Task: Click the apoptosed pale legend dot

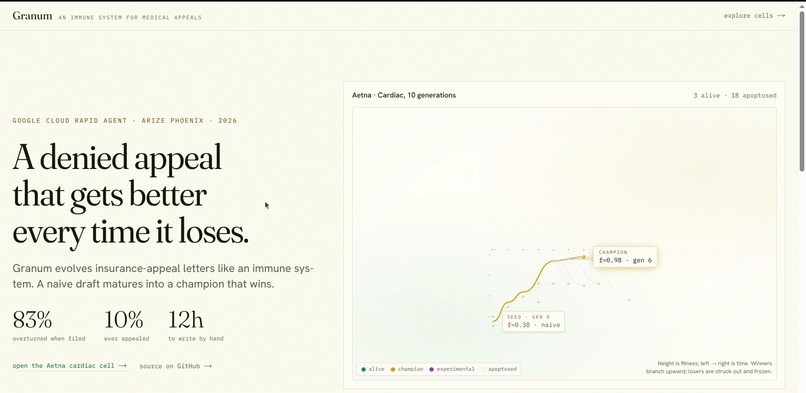Action: pos(483,369)
